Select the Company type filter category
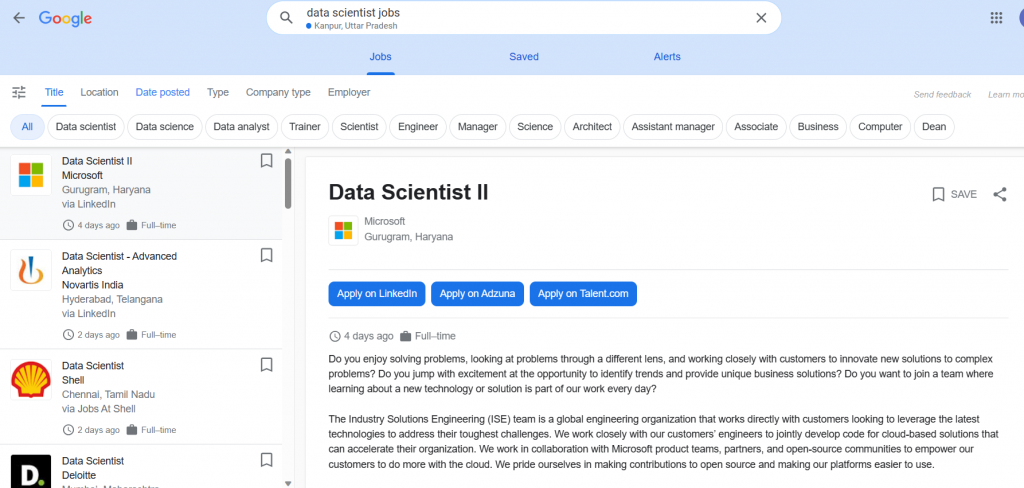The image size is (1024, 488). click(x=278, y=92)
